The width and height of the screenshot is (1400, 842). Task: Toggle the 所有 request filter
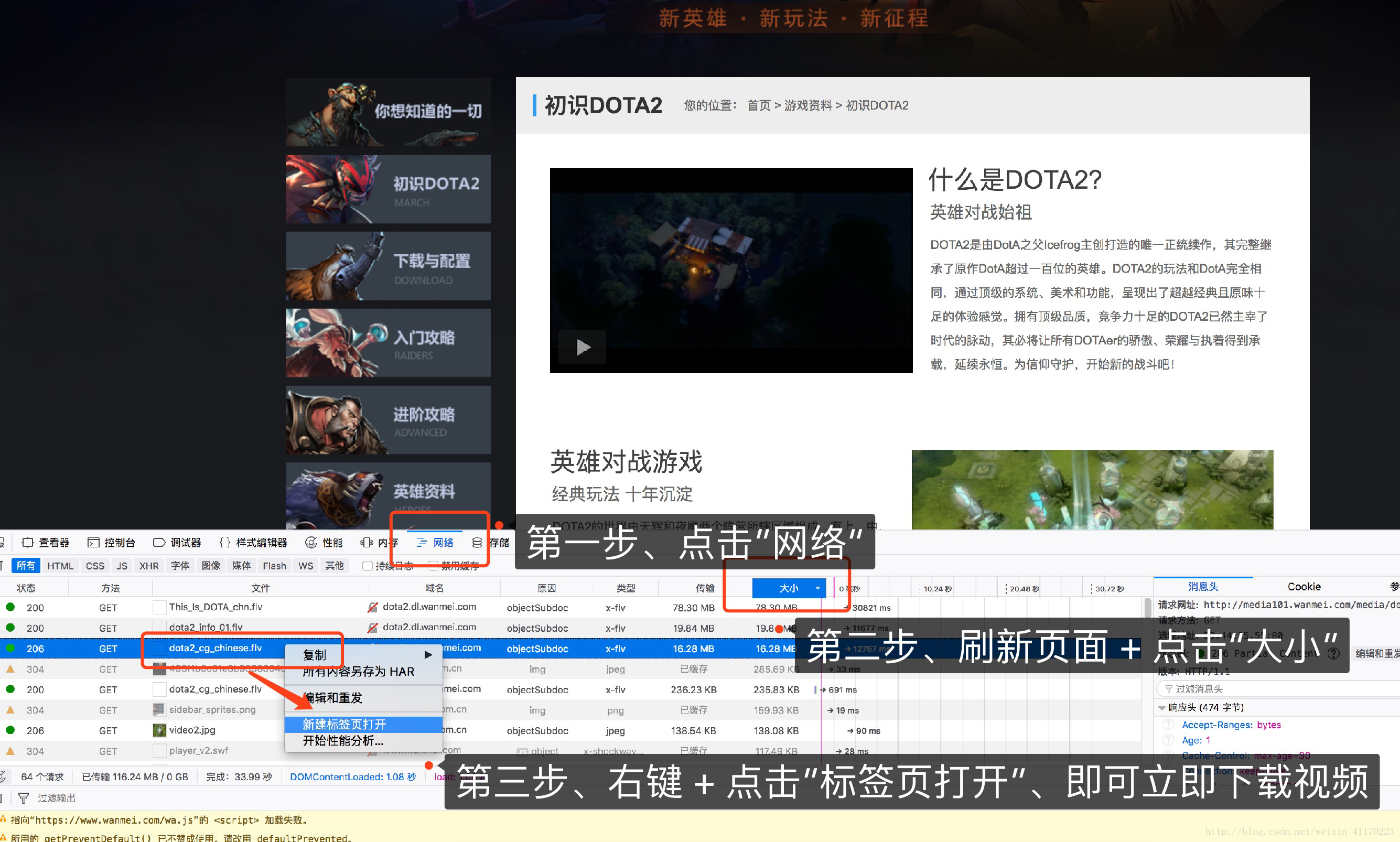click(26, 566)
